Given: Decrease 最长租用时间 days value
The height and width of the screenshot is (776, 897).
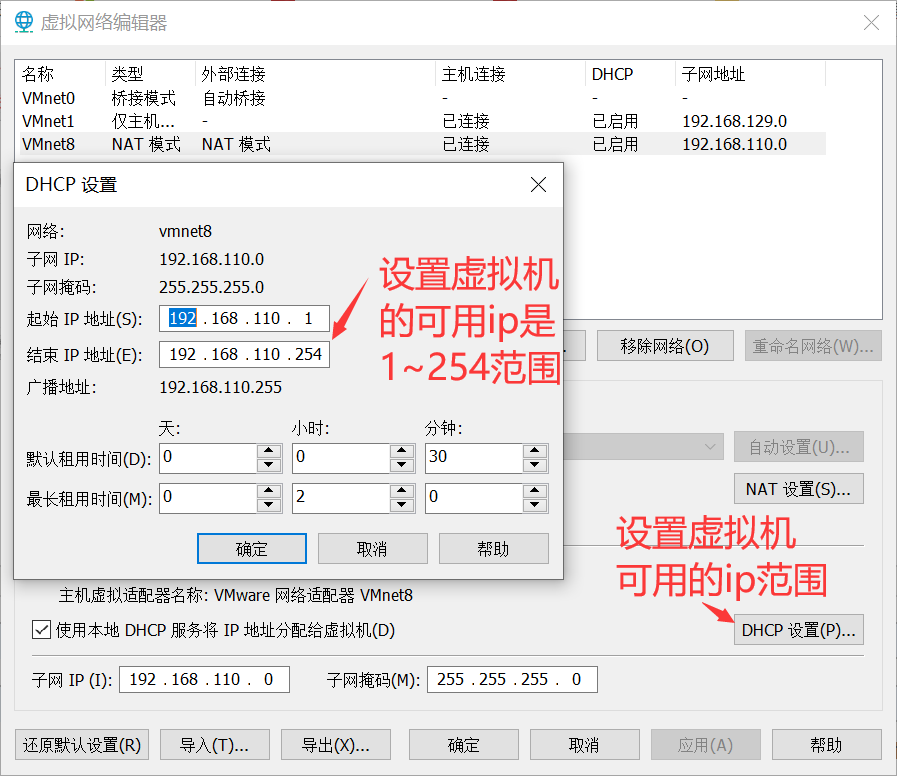Looking at the screenshot, I should pos(269,505).
